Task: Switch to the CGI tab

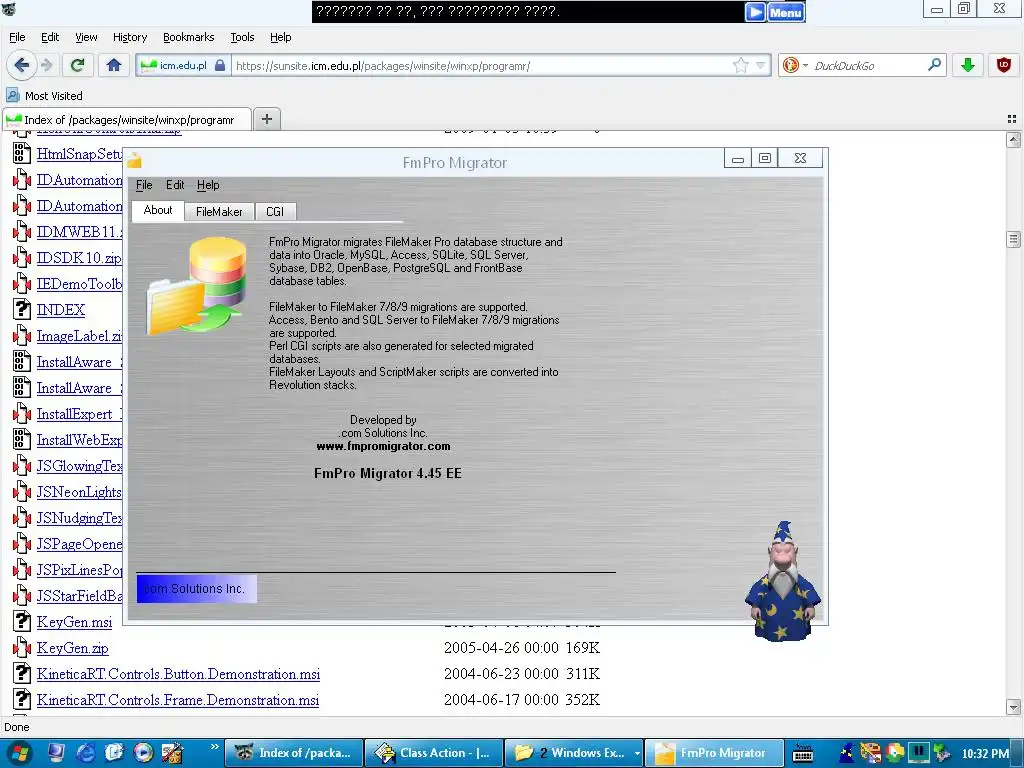Action: [x=275, y=212]
